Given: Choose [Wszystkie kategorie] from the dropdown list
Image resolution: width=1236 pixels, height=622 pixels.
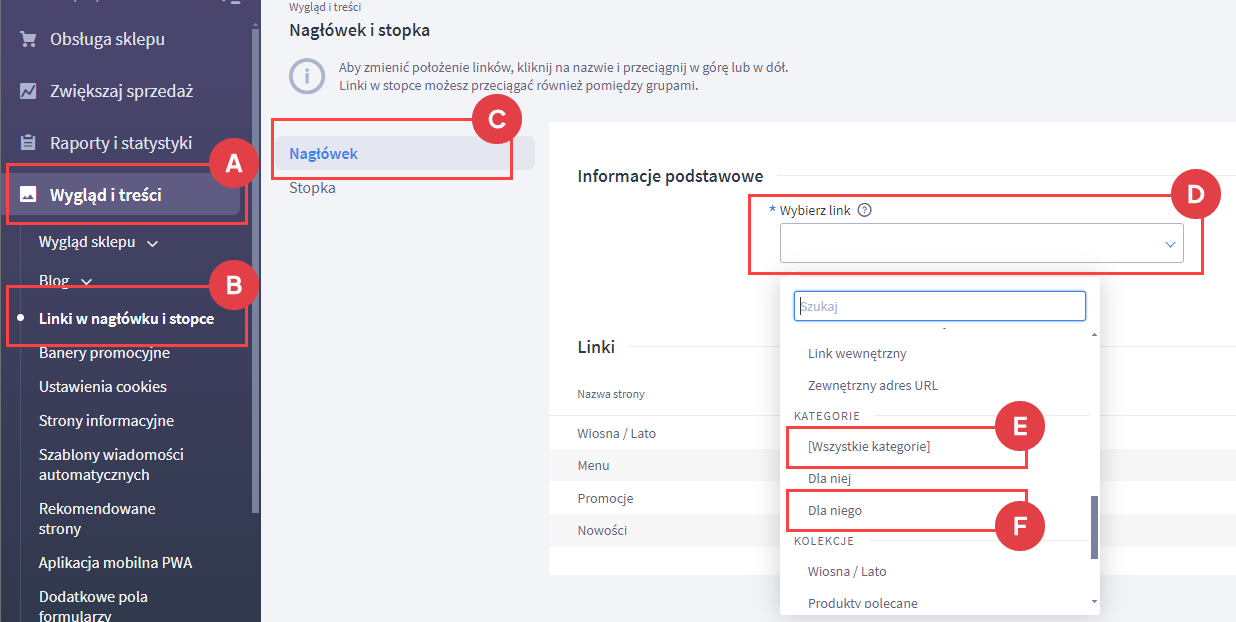Looking at the screenshot, I should [868, 446].
